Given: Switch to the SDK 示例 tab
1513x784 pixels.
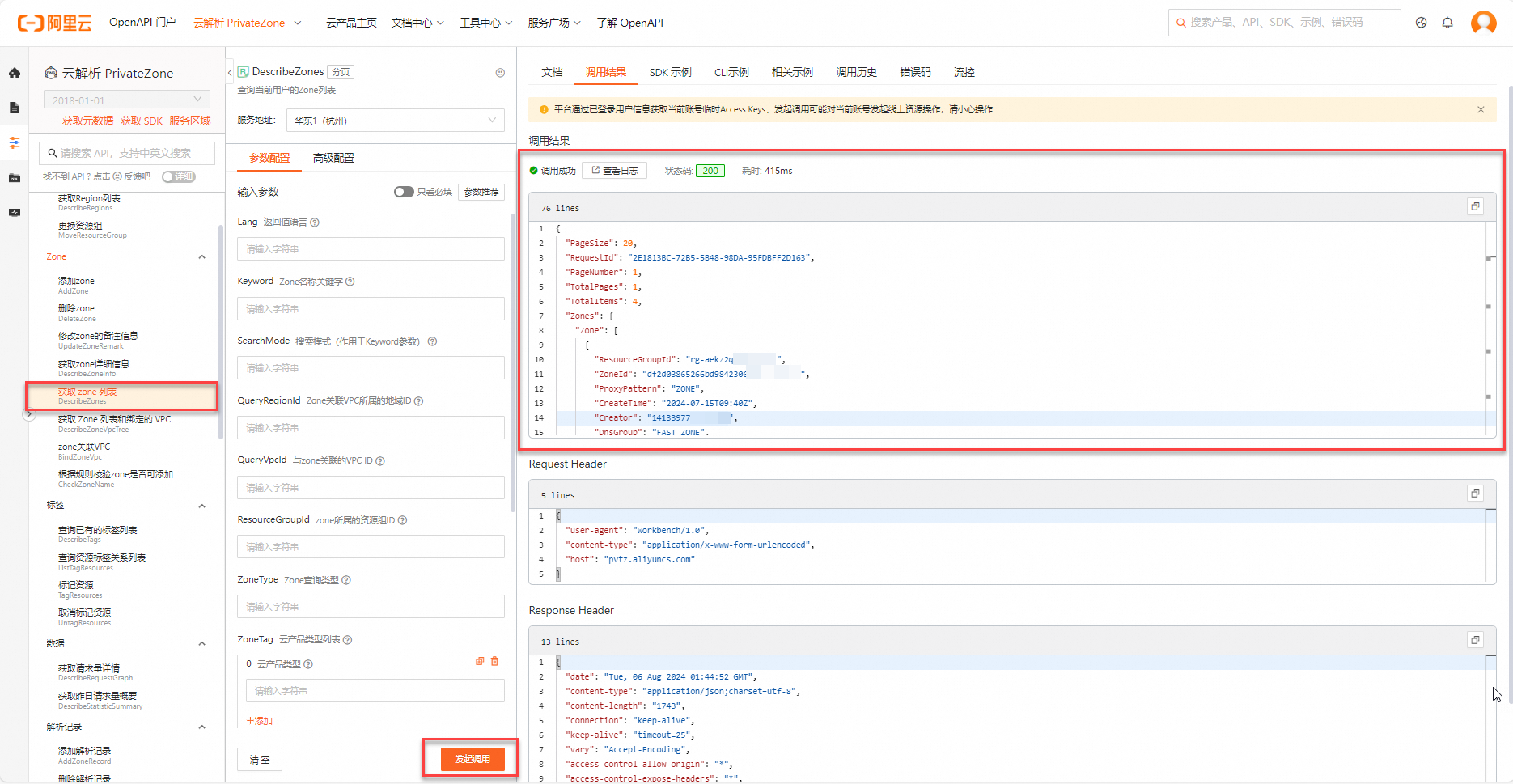Looking at the screenshot, I should tap(670, 73).
